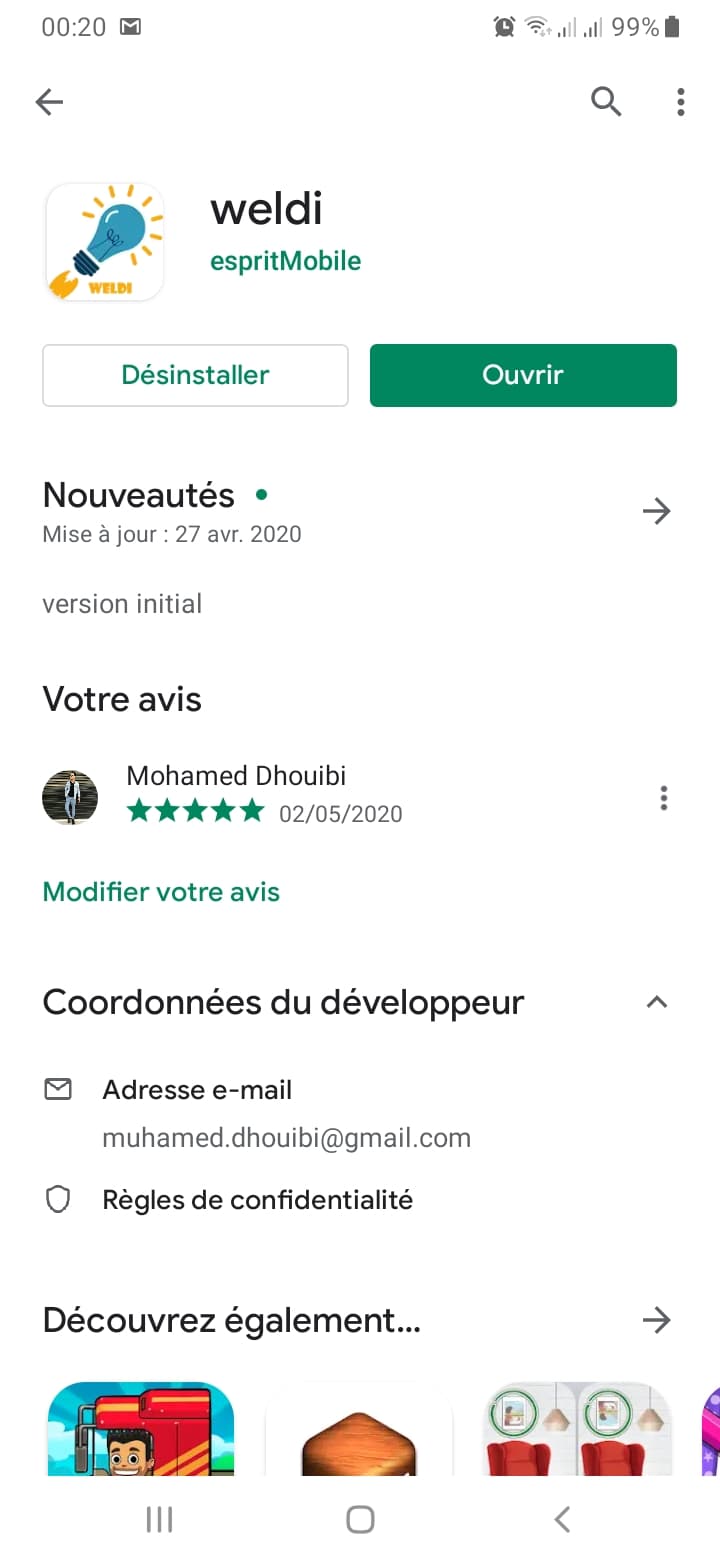This screenshot has width=720, height=1560.
Task: Tap the Android navigation back button
Action: point(562,1520)
